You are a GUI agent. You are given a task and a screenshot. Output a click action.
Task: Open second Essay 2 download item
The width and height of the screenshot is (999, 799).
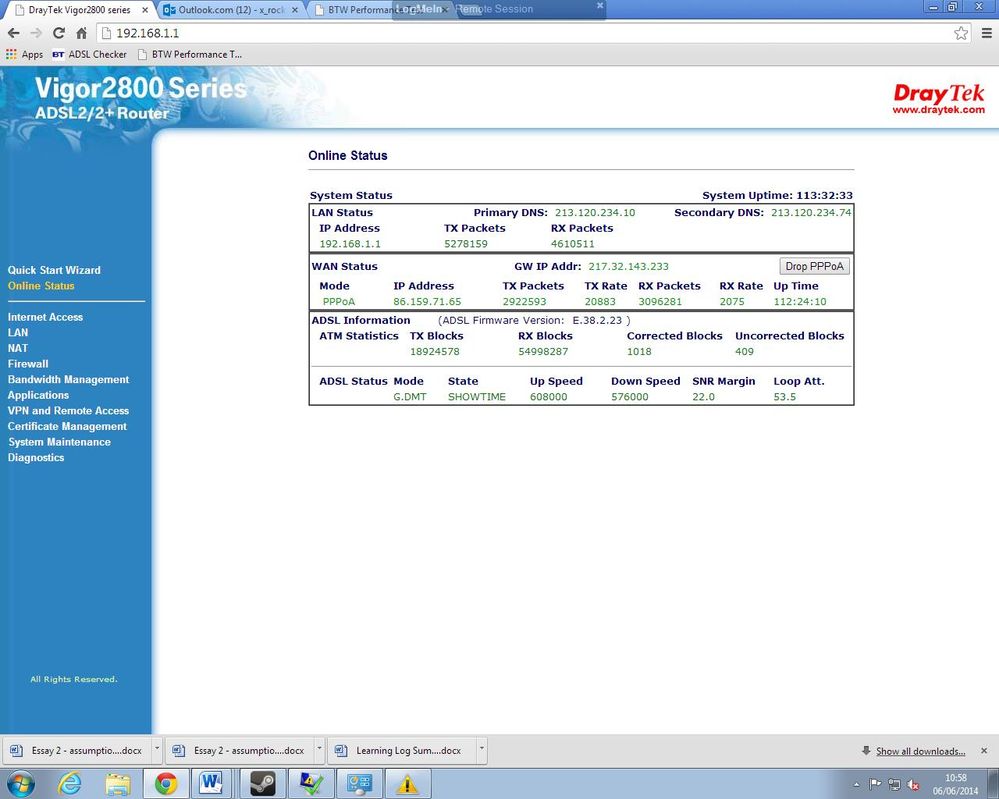[x=240, y=751]
